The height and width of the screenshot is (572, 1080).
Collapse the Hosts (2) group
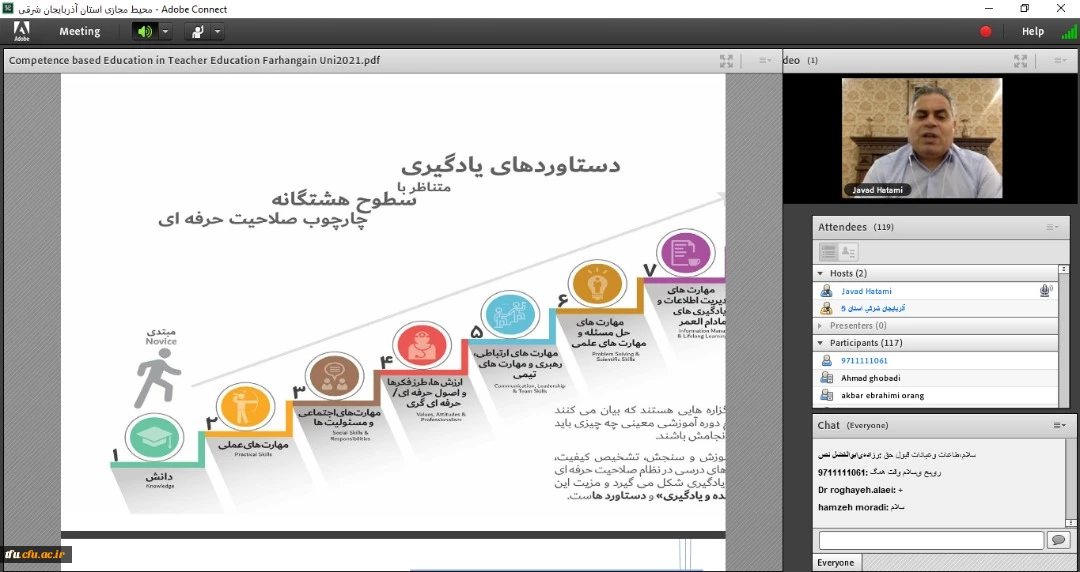[x=821, y=273]
